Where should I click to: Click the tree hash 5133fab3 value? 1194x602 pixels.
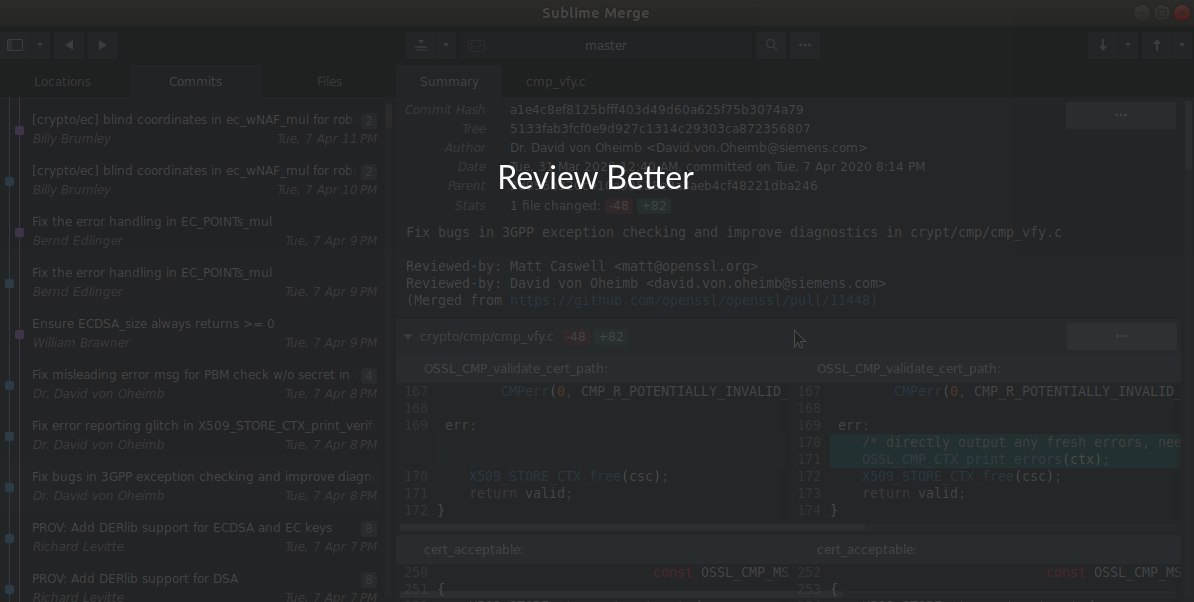(659, 129)
